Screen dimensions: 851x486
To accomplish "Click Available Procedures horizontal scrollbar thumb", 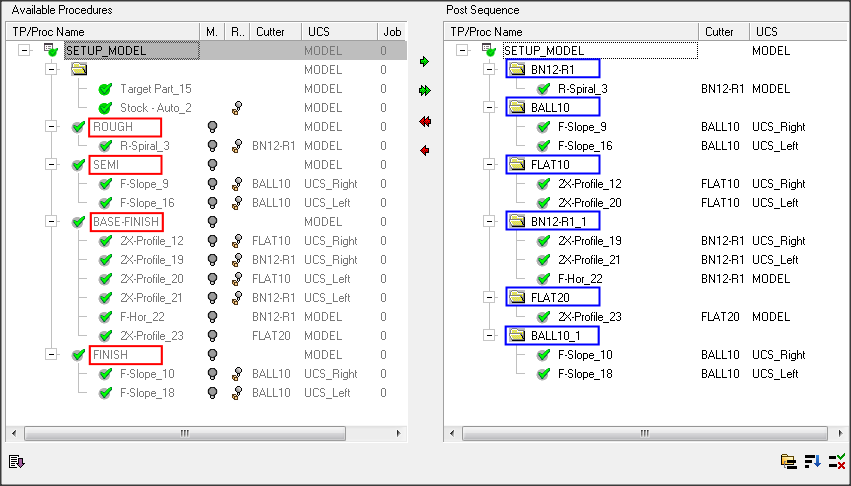I will click(x=185, y=433).
